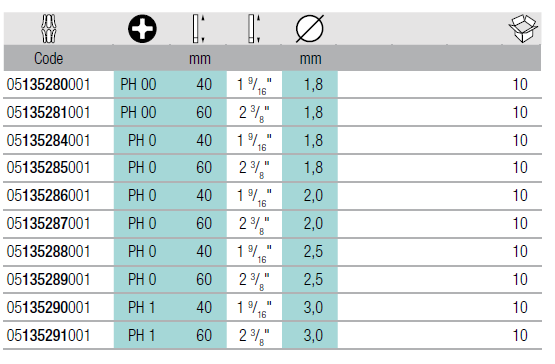Select product code 05135280001
This screenshot has height=364, width=555.
coord(48,85)
